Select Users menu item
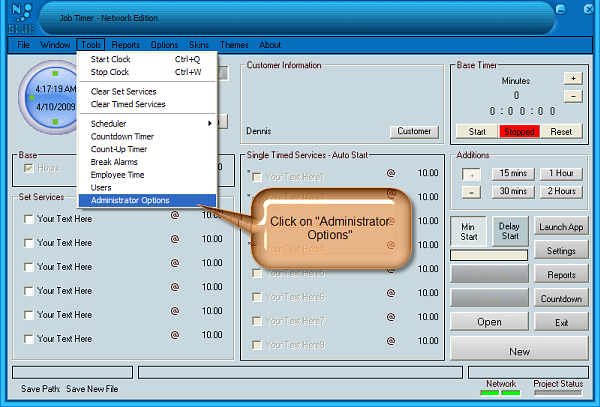 pos(148,187)
